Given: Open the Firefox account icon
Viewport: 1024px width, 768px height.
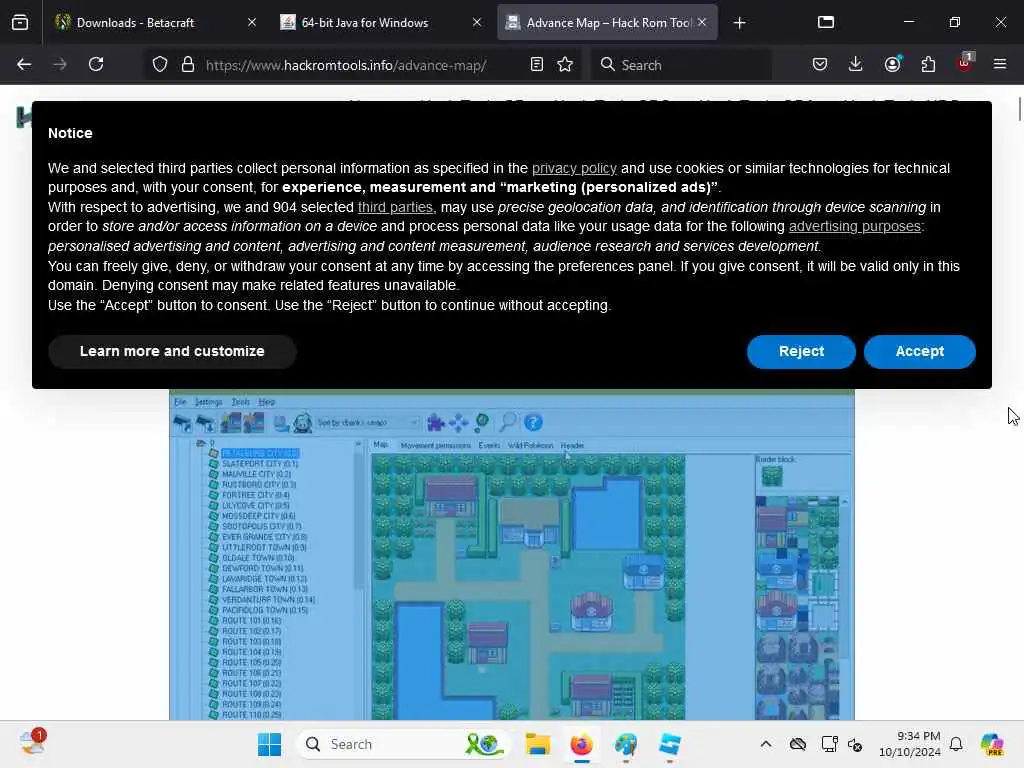Looking at the screenshot, I should click(892, 64).
